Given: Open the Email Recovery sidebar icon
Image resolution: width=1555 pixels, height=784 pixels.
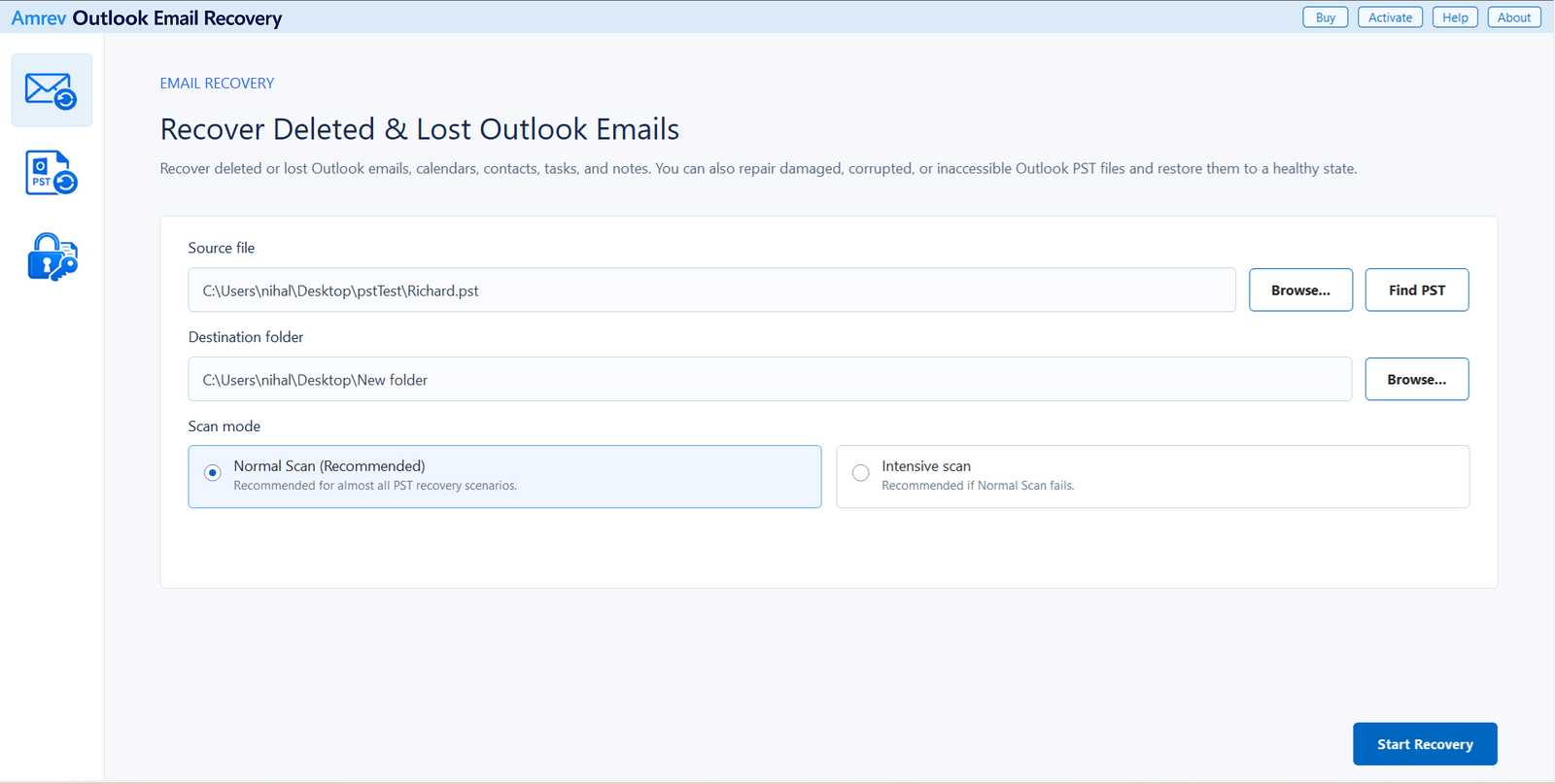Looking at the screenshot, I should [52, 90].
